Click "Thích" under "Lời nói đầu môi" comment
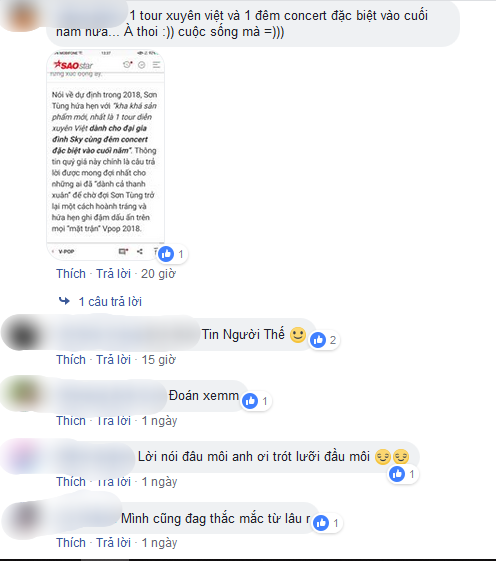Screen dimensions: 496x561 tap(71, 482)
